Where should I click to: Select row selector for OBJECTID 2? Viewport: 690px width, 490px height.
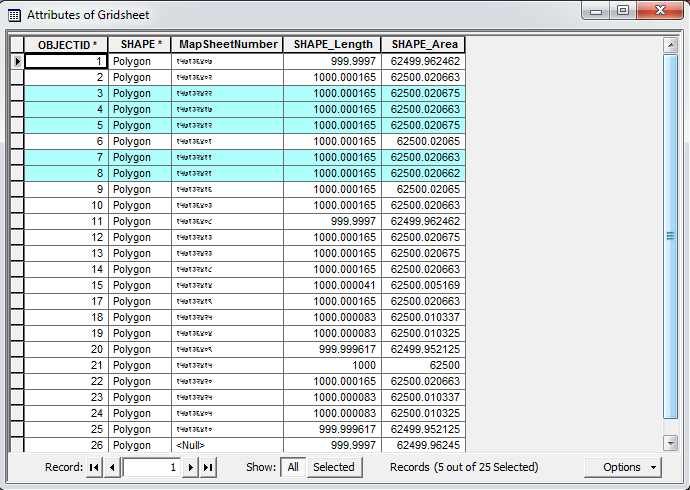(x=17, y=77)
